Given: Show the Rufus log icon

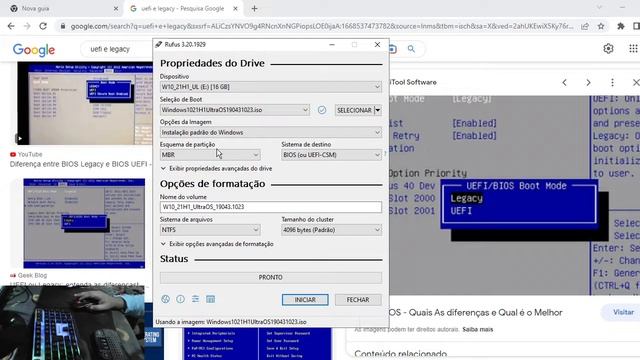Looking at the screenshot, I should [x=211, y=299].
